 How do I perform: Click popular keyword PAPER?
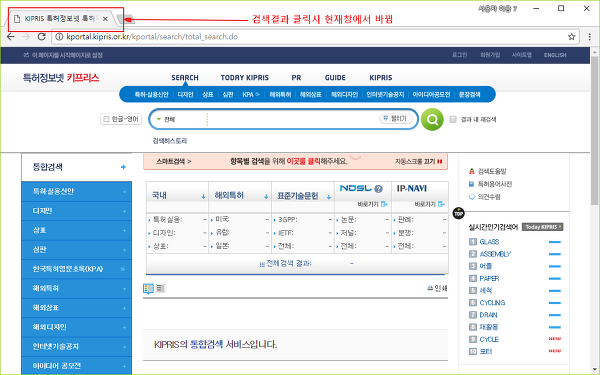489,279
